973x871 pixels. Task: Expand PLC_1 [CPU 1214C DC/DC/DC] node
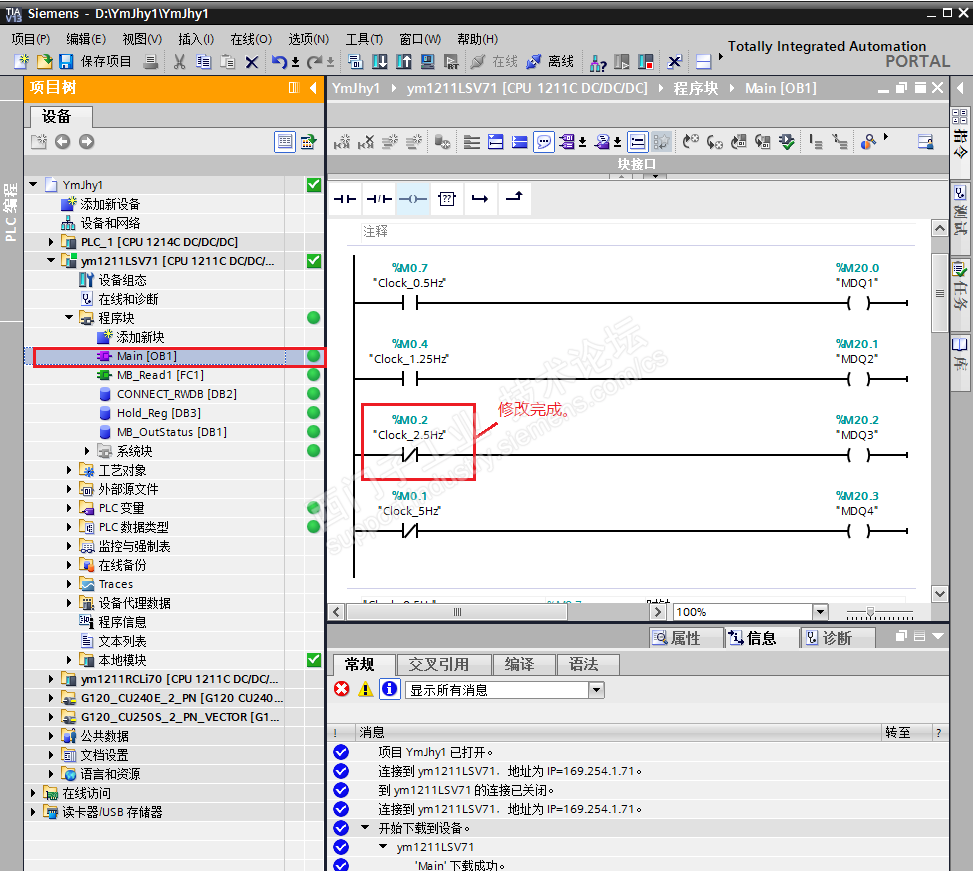[51, 242]
